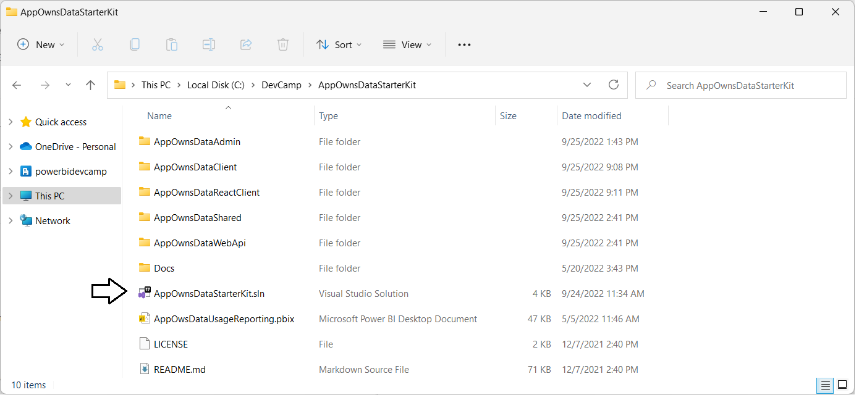Click the Rename icon in toolbar
Image resolution: width=859 pixels, height=400 pixels.
point(209,45)
